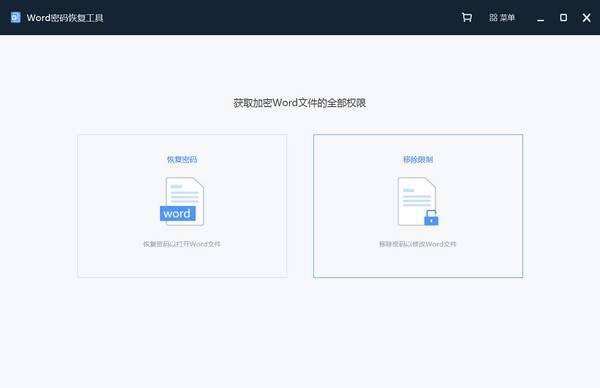Image resolution: width=600 pixels, height=388 pixels.
Task: Click the 获取加密Word文件的全部权限 heading
Action: point(300,103)
